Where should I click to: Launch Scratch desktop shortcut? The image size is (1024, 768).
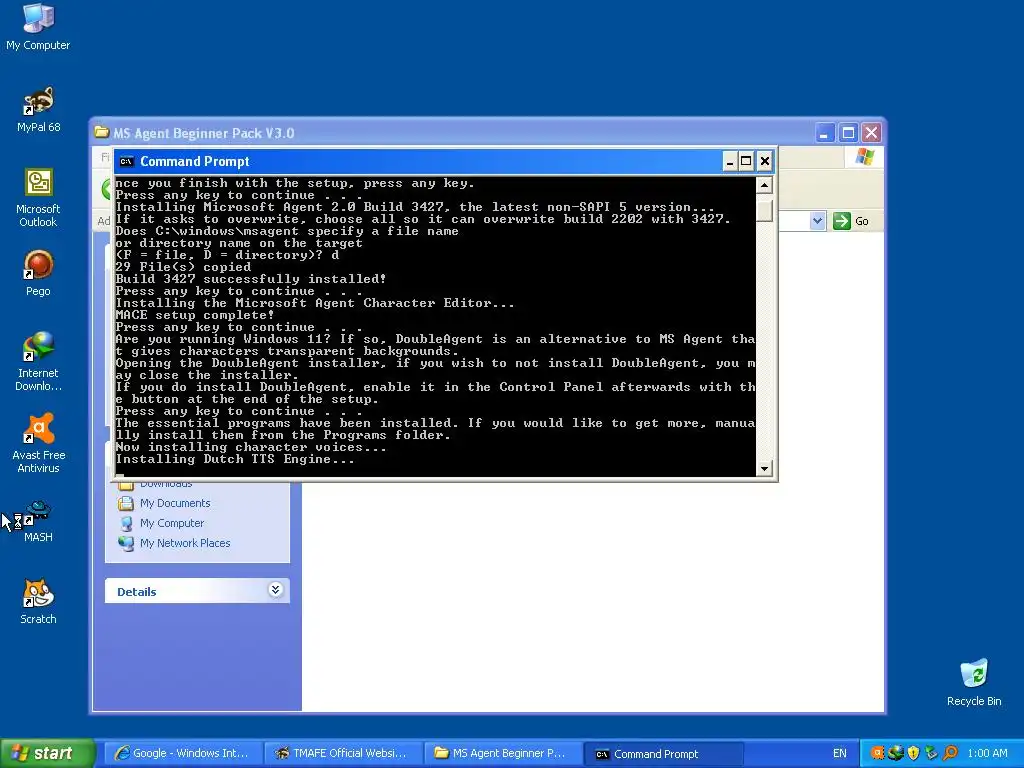coord(38,602)
